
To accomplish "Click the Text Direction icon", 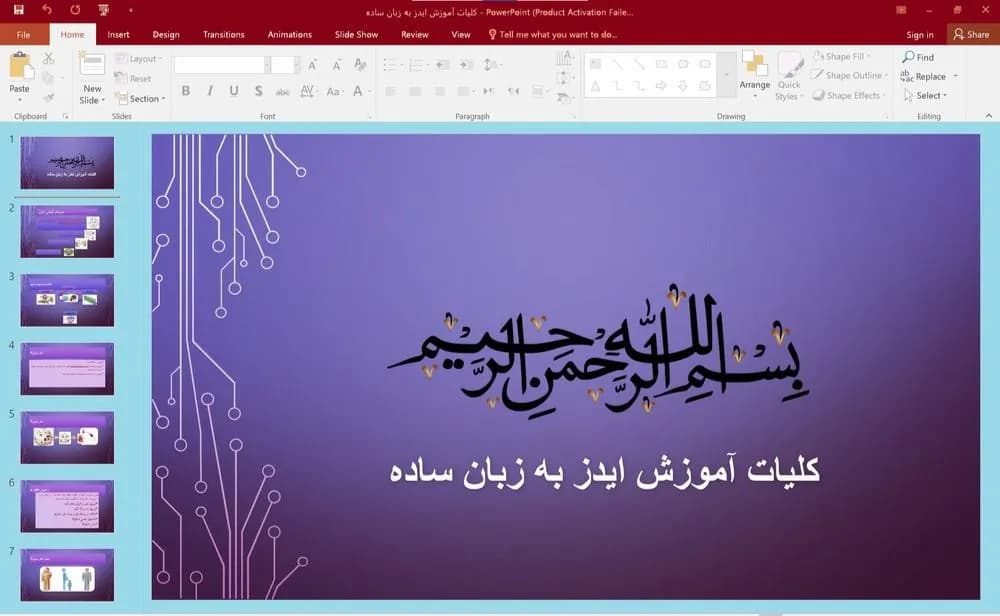I will pos(564,59).
